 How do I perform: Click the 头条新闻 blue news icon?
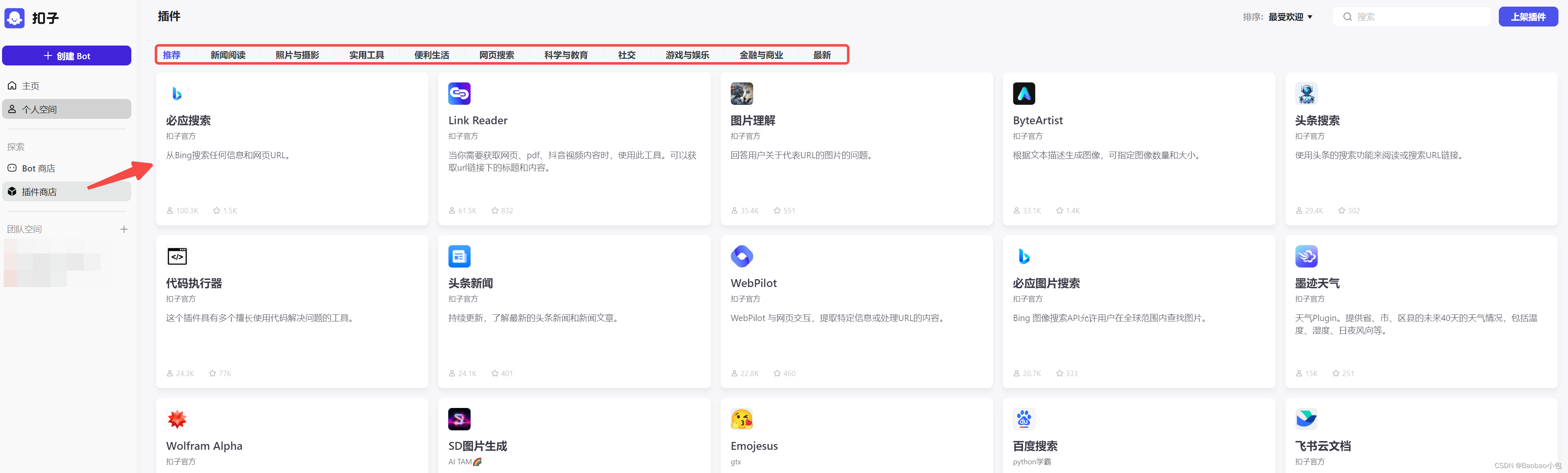459,256
